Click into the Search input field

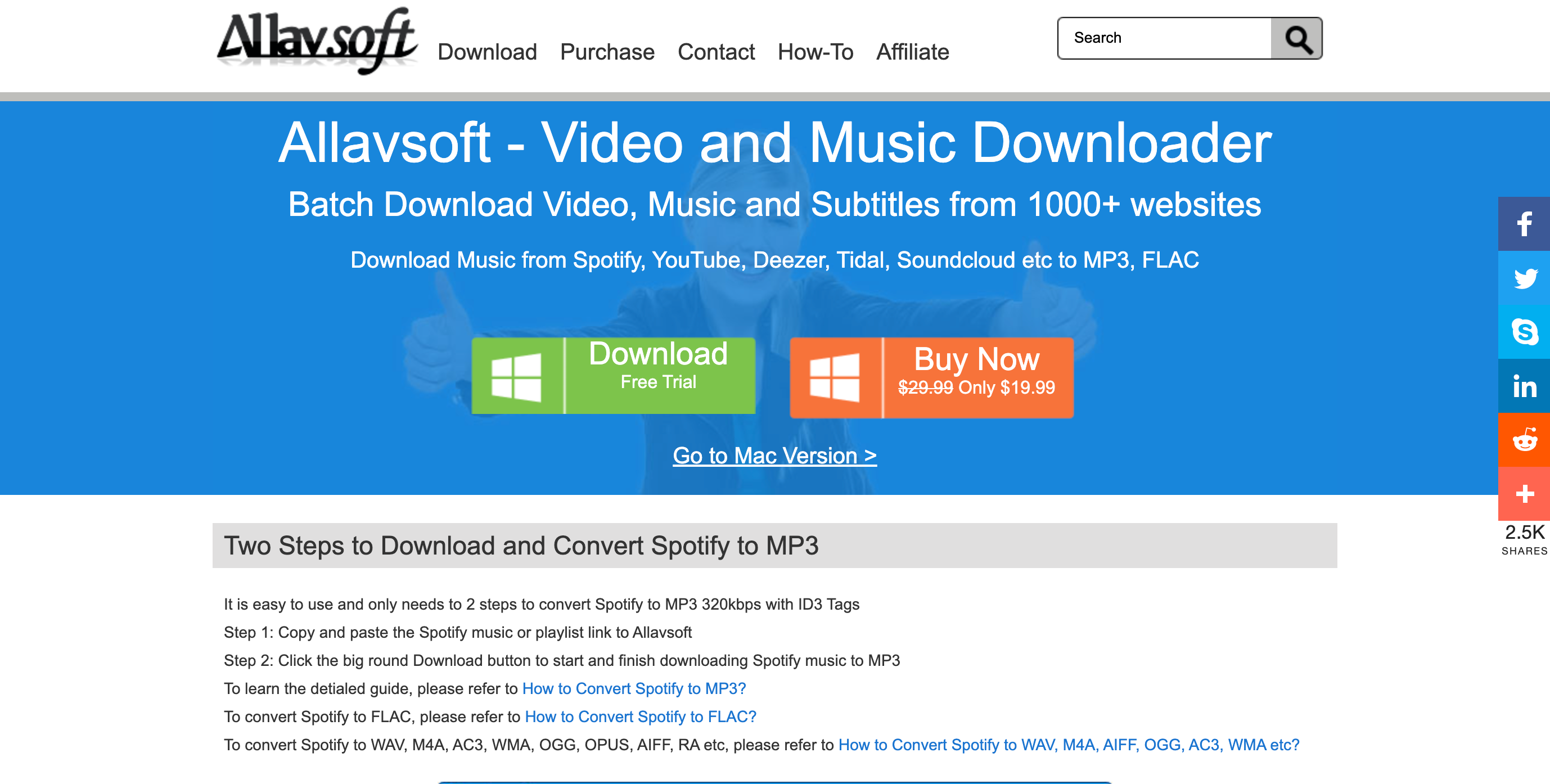pos(1165,38)
